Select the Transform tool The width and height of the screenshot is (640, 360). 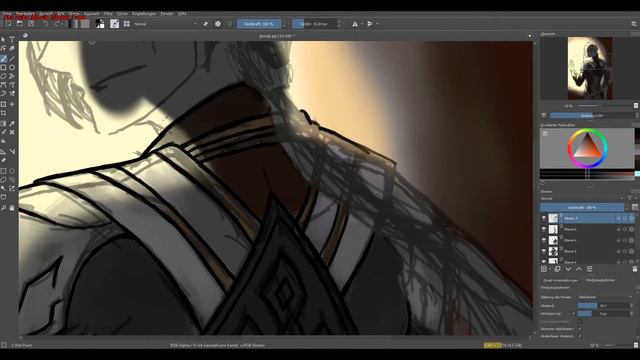click(3, 104)
